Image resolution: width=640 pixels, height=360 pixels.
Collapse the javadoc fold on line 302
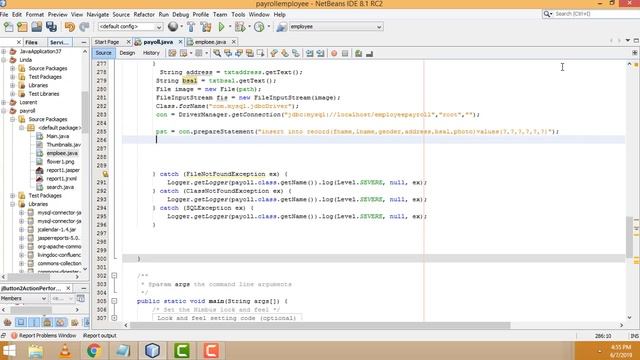[114, 276]
